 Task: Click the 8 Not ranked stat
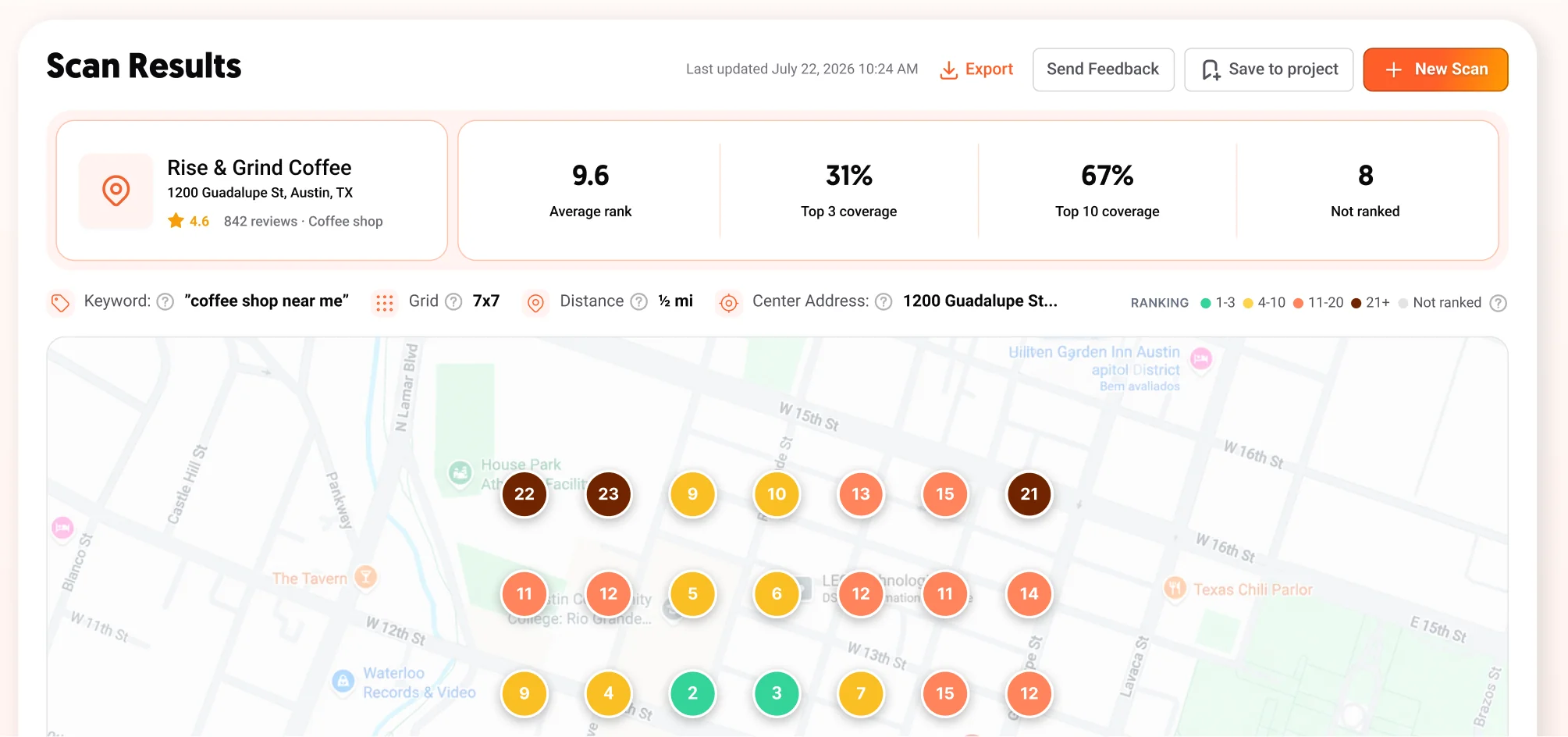(x=1365, y=190)
